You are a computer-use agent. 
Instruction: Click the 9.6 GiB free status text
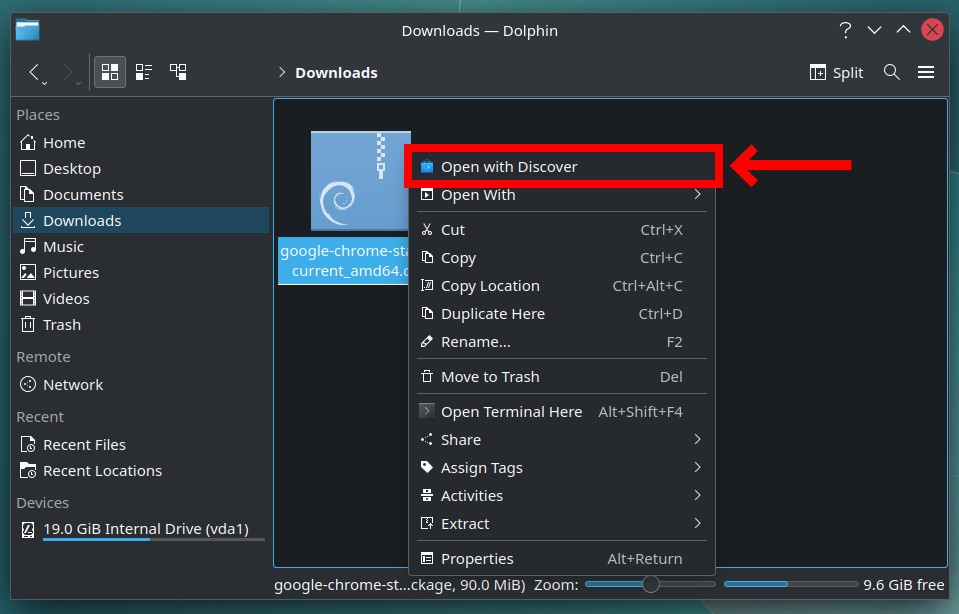pos(903,585)
